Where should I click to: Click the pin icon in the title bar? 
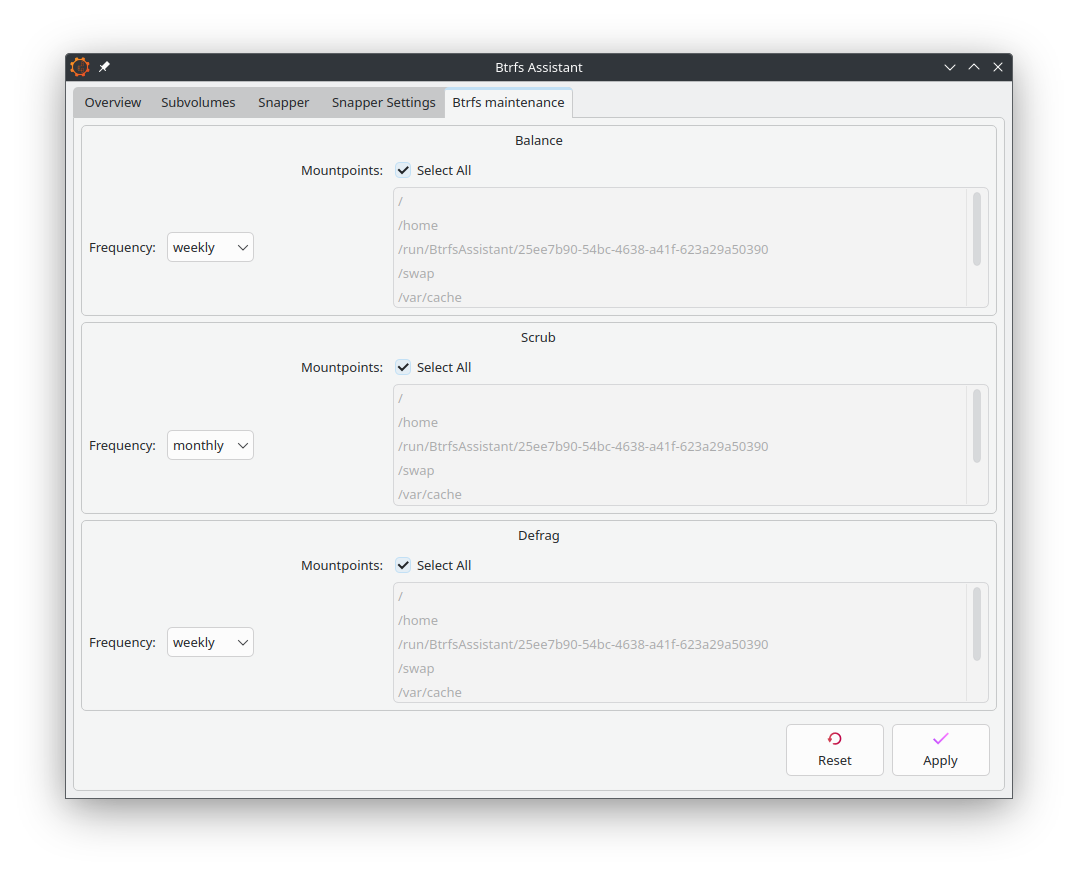tap(104, 67)
